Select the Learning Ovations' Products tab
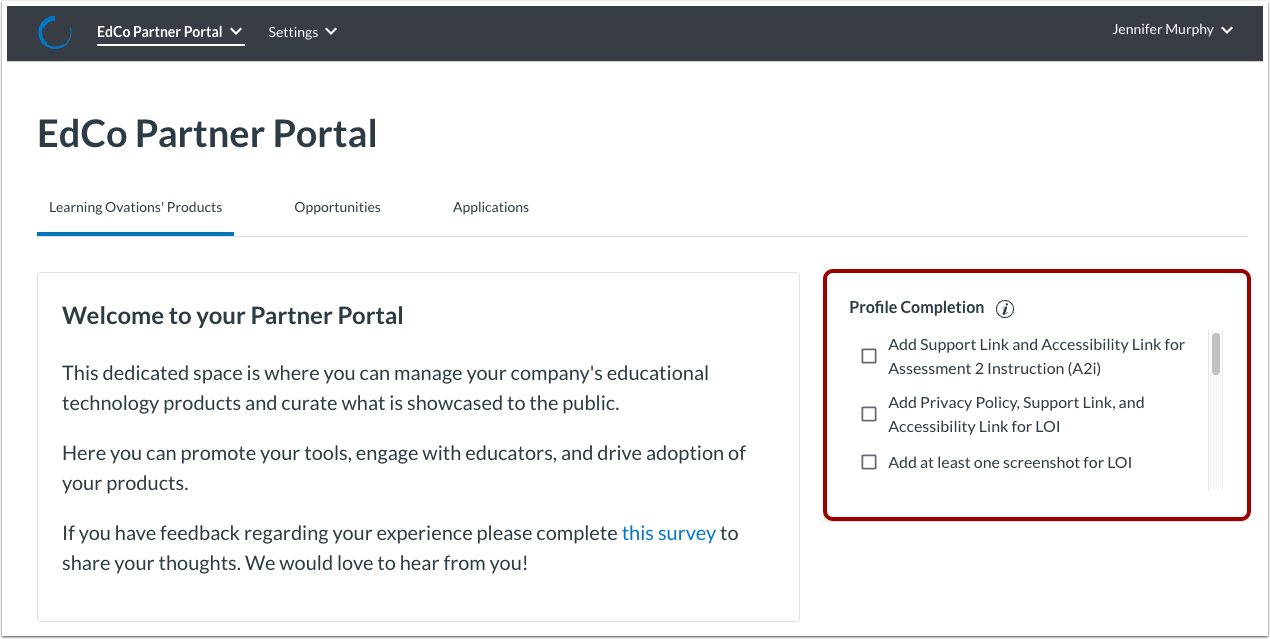Image resolution: width=1270 pixels, height=639 pixels. pos(135,207)
